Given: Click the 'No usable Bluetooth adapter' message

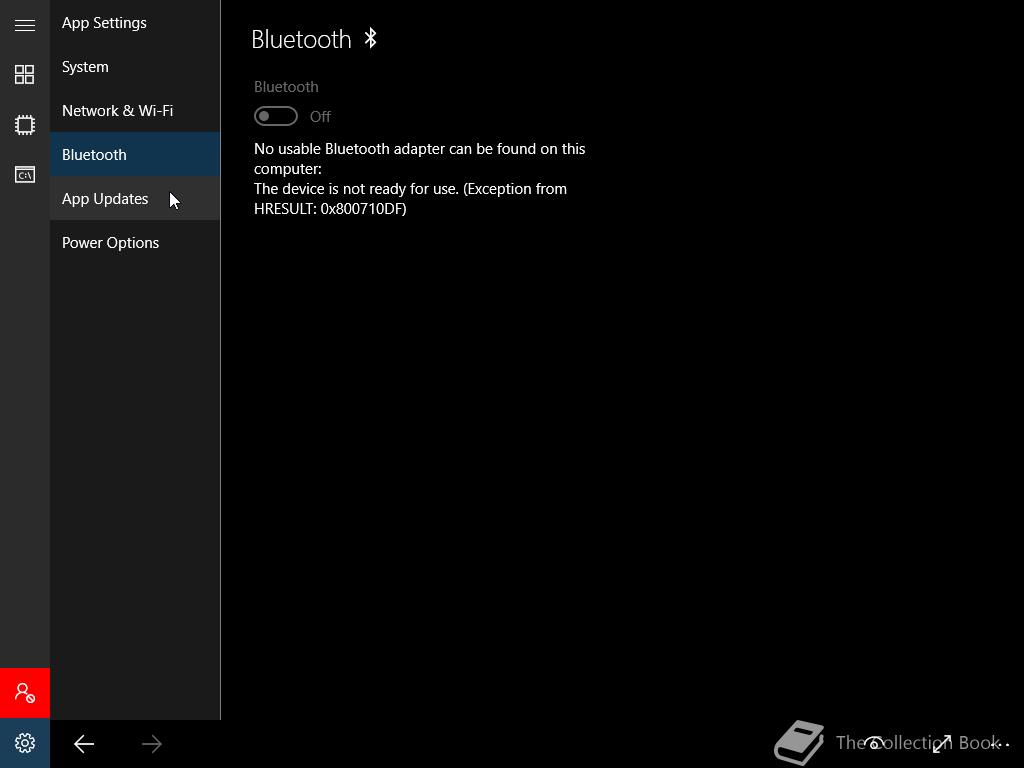Looking at the screenshot, I should click(x=419, y=159).
